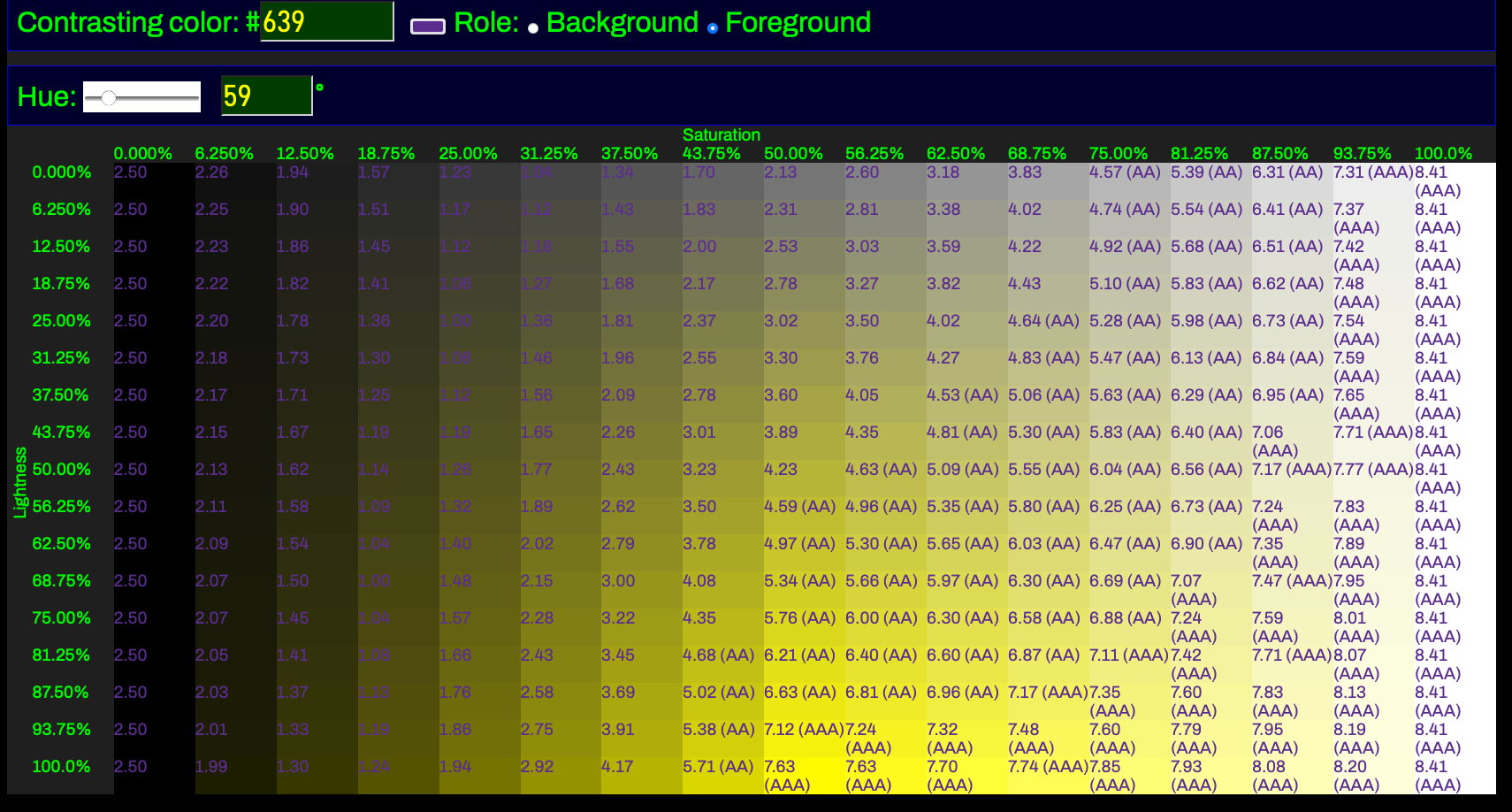Click the 0.000% lightness row label
The height and width of the screenshot is (812, 1512).
pos(61,172)
